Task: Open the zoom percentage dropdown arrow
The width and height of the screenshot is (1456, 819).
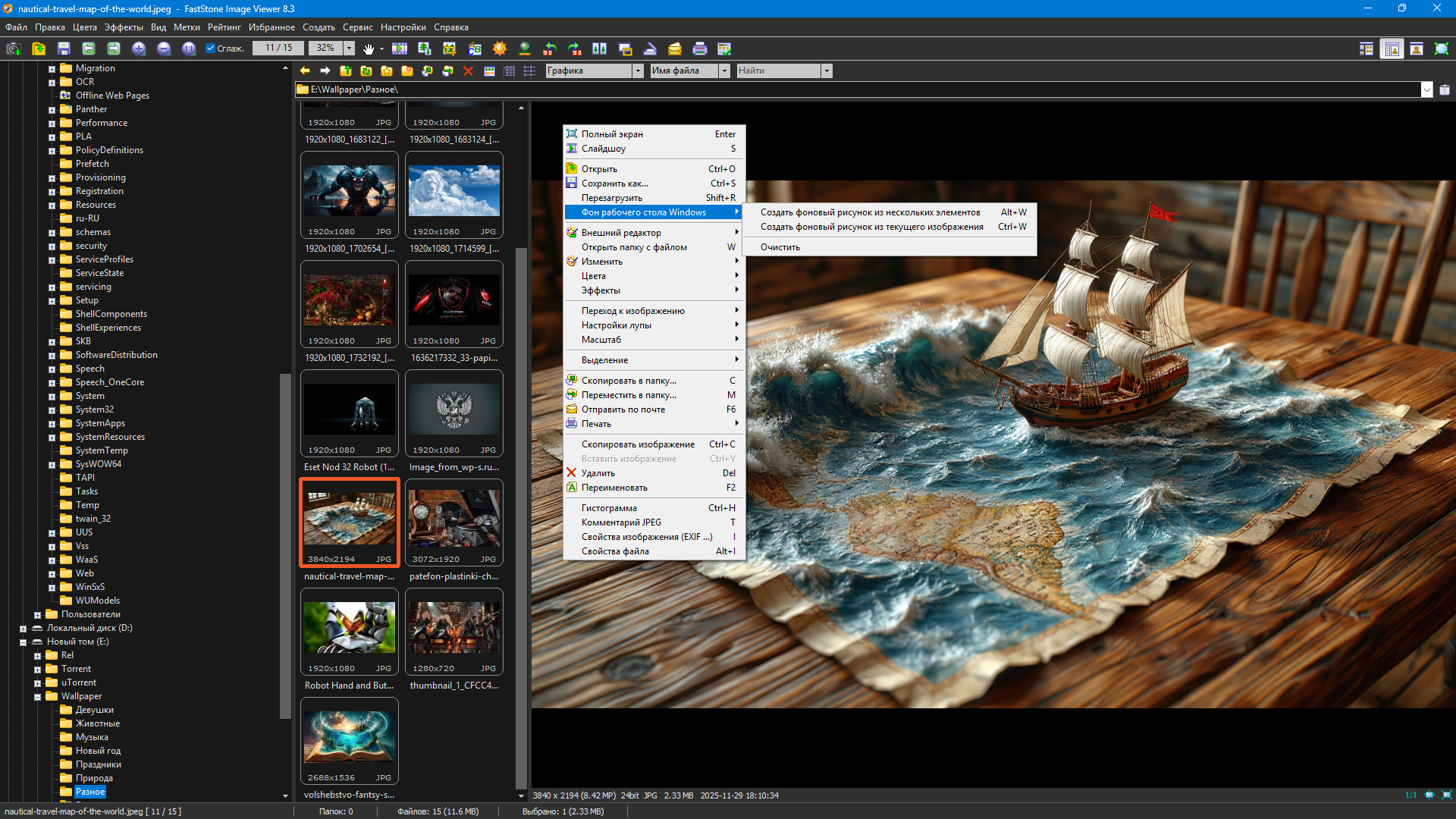Action: tap(349, 49)
